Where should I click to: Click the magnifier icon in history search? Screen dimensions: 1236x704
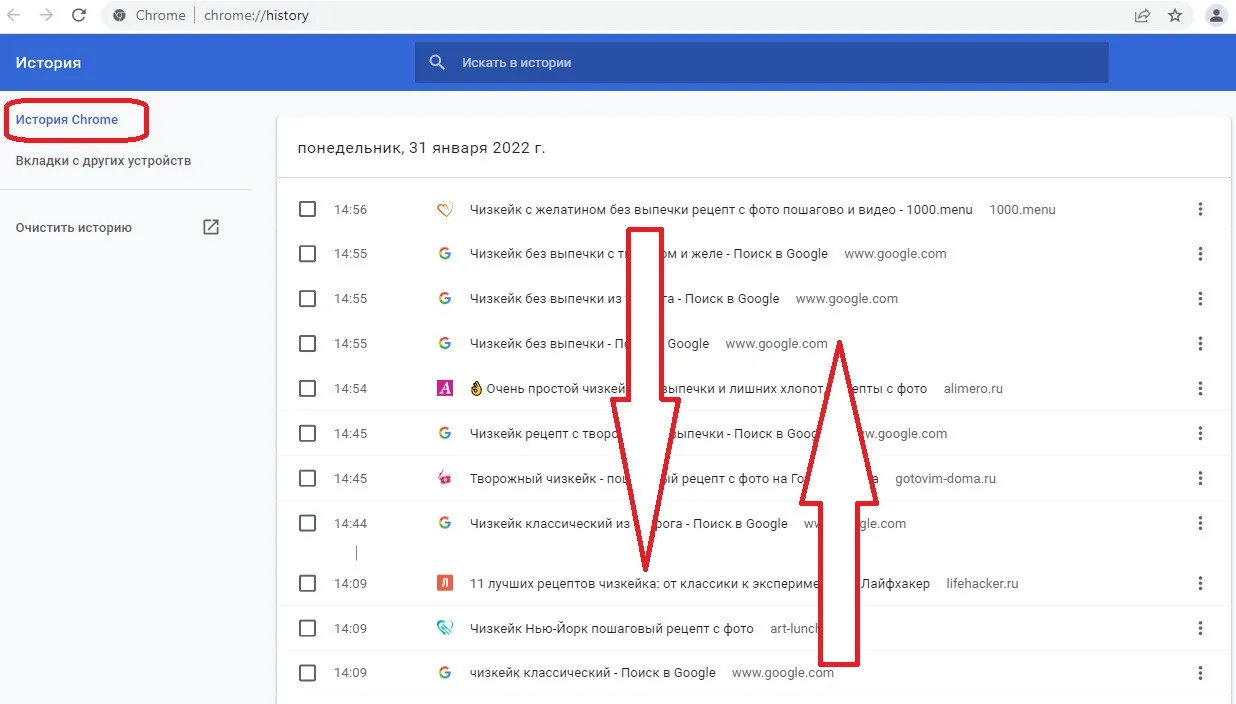click(x=437, y=62)
